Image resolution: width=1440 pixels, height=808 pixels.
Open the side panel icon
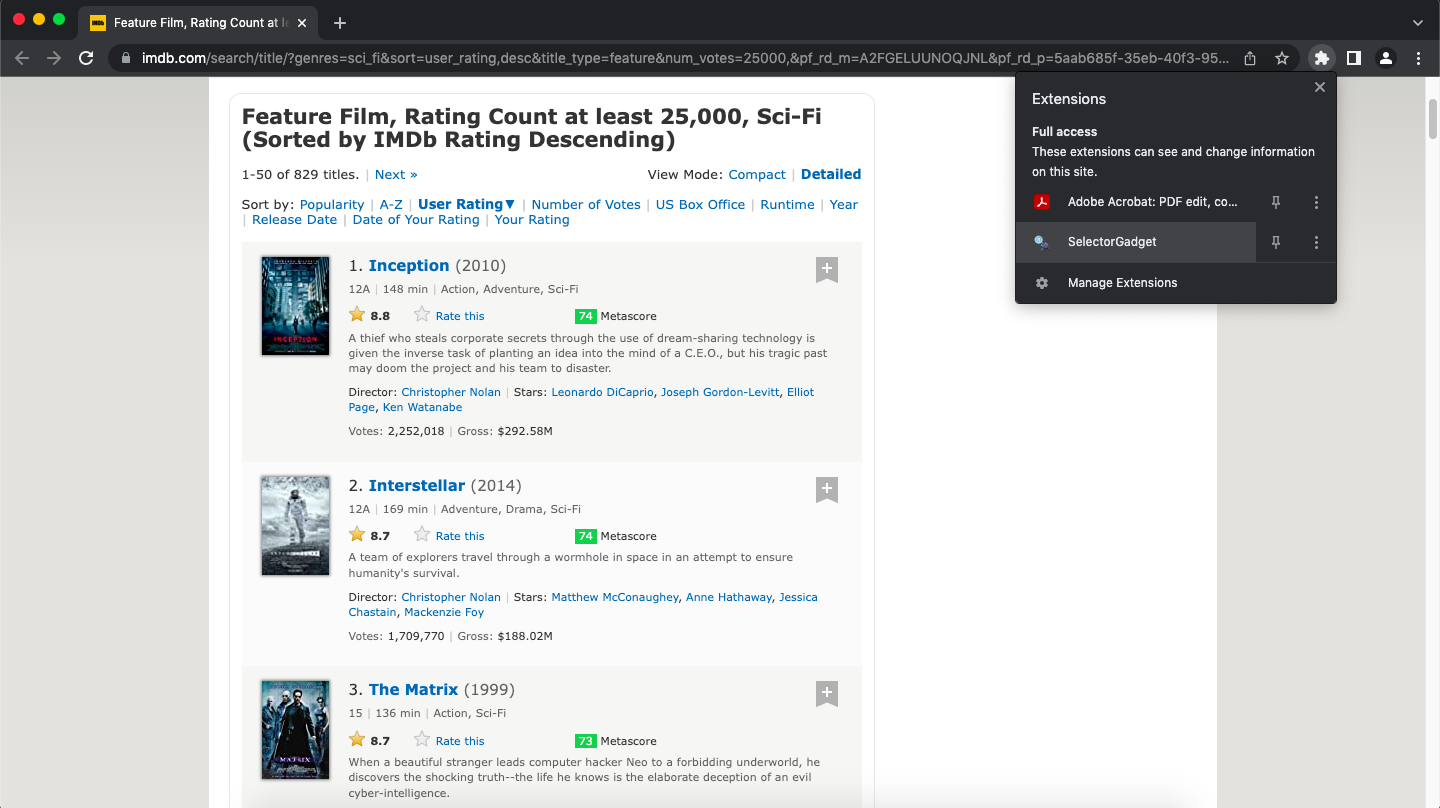[1353, 58]
